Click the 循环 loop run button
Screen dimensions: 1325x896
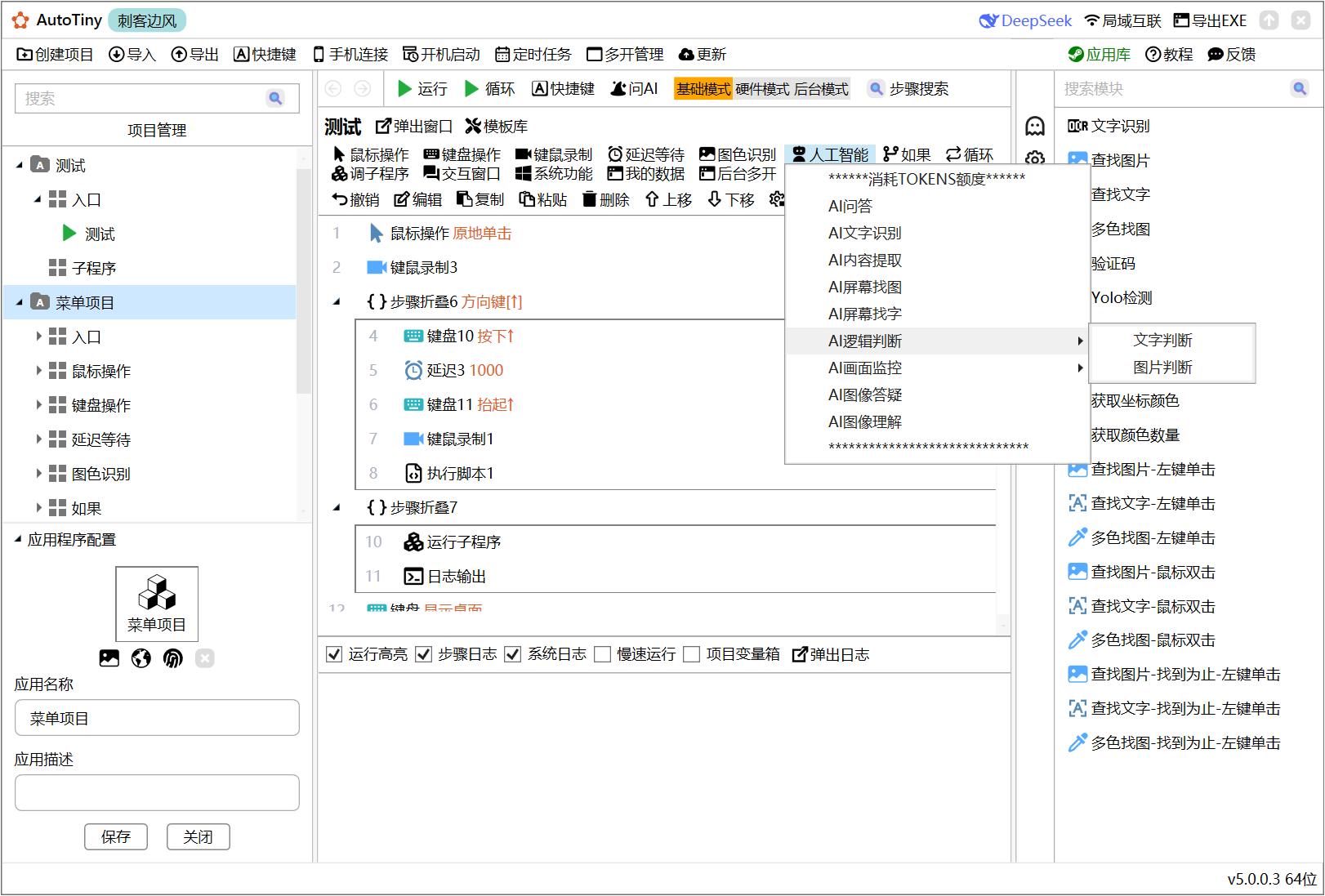[x=489, y=89]
